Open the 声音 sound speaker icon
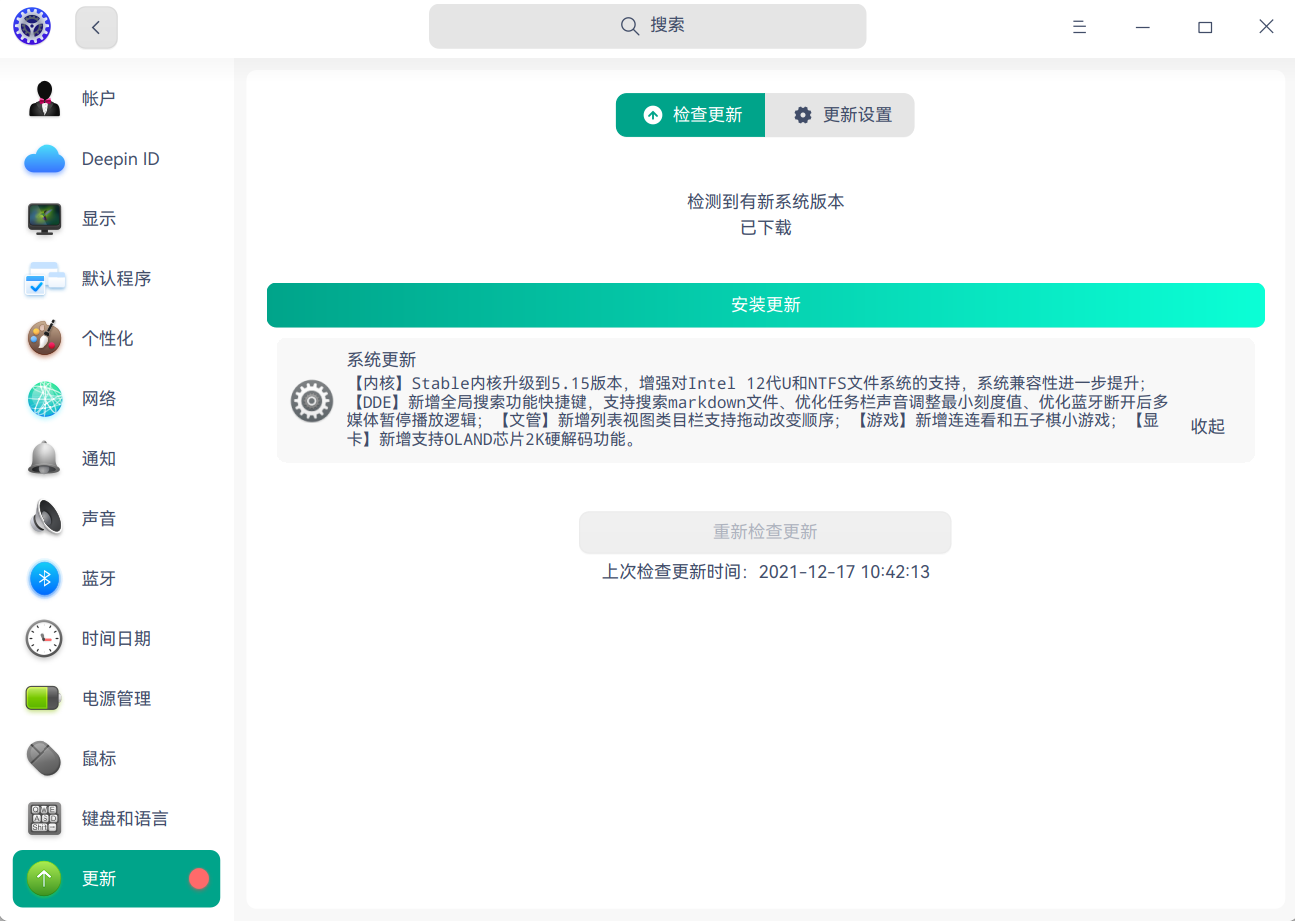1295x921 pixels. click(44, 519)
